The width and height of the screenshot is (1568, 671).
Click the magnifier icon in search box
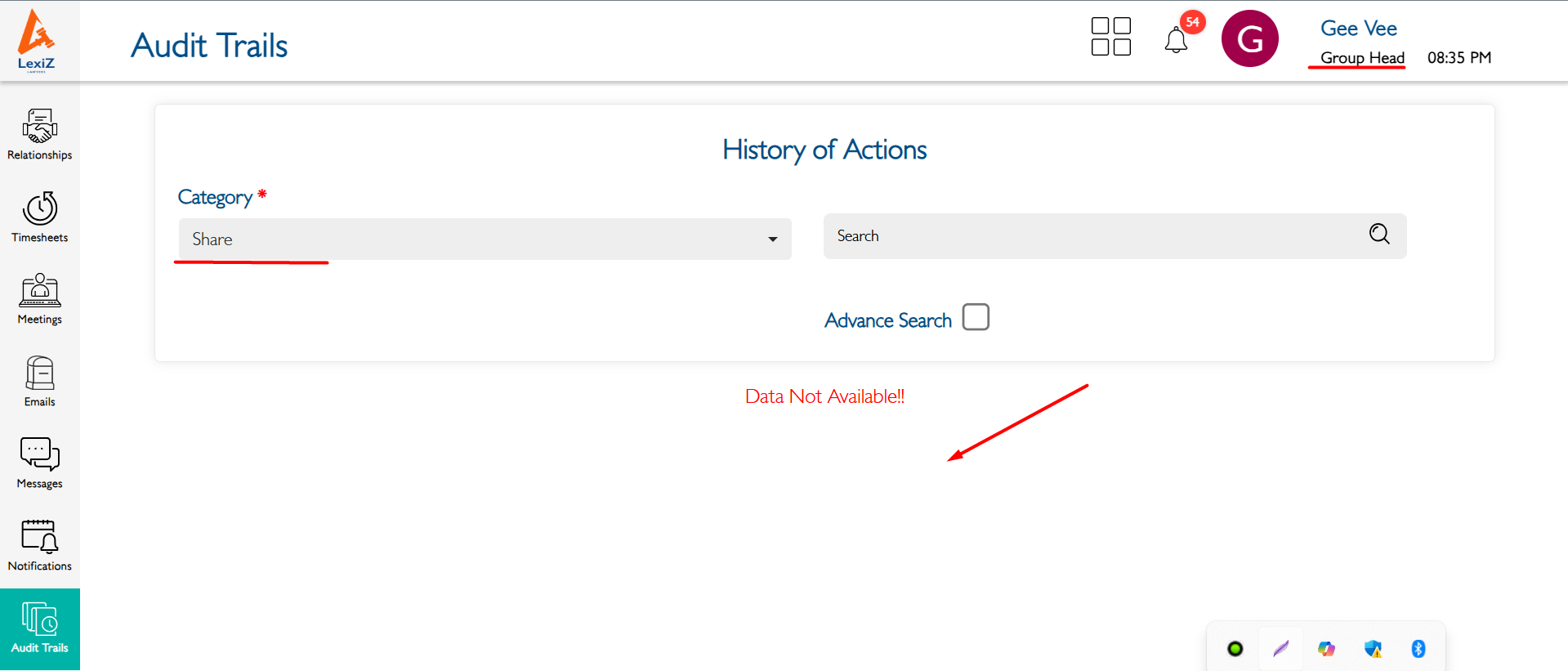coord(1379,235)
